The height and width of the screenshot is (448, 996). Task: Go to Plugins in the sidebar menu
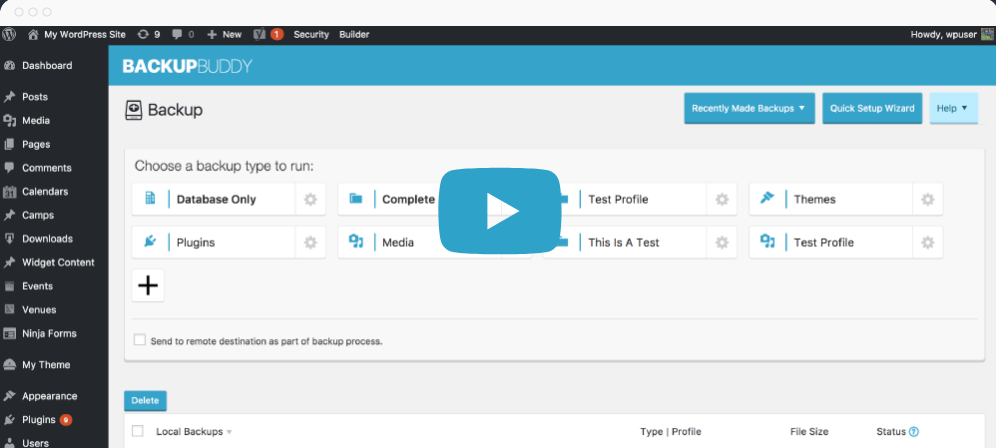pyautogui.click(x=38, y=420)
